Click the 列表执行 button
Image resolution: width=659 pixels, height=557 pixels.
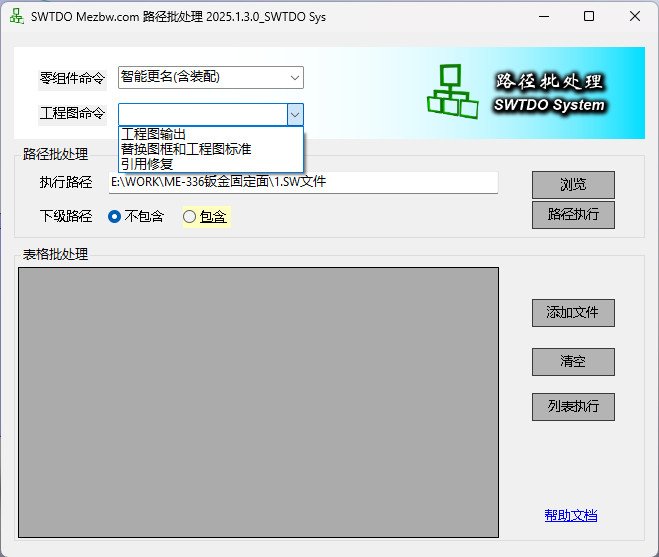point(572,407)
